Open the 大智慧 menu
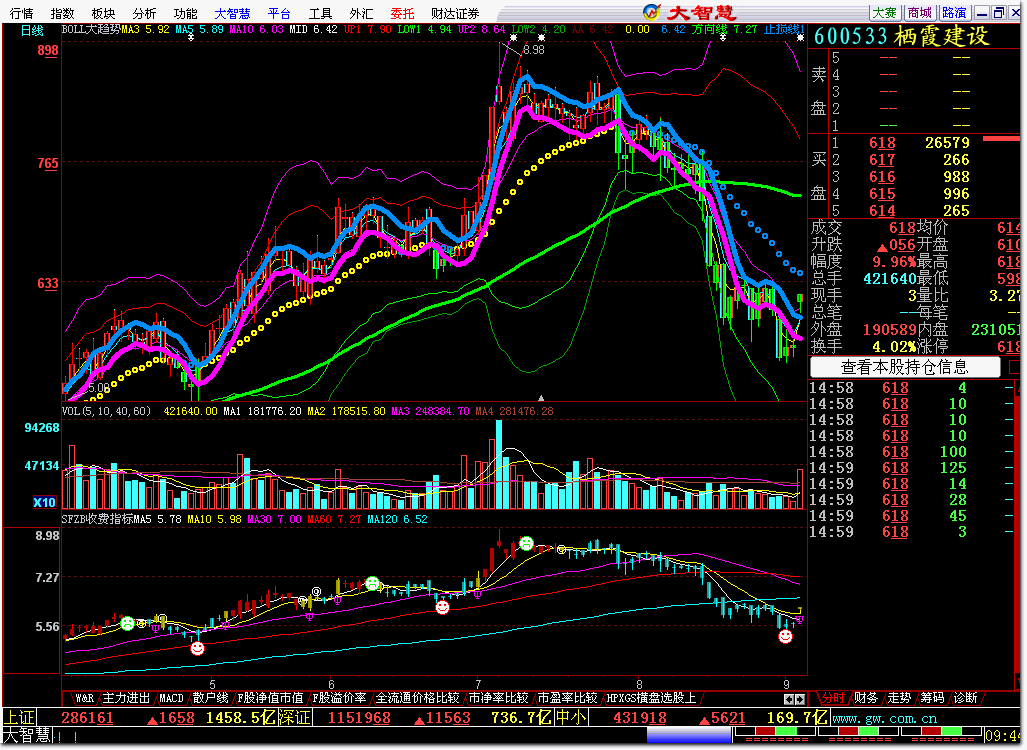The height and width of the screenshot is (750, 1027). 233,13
